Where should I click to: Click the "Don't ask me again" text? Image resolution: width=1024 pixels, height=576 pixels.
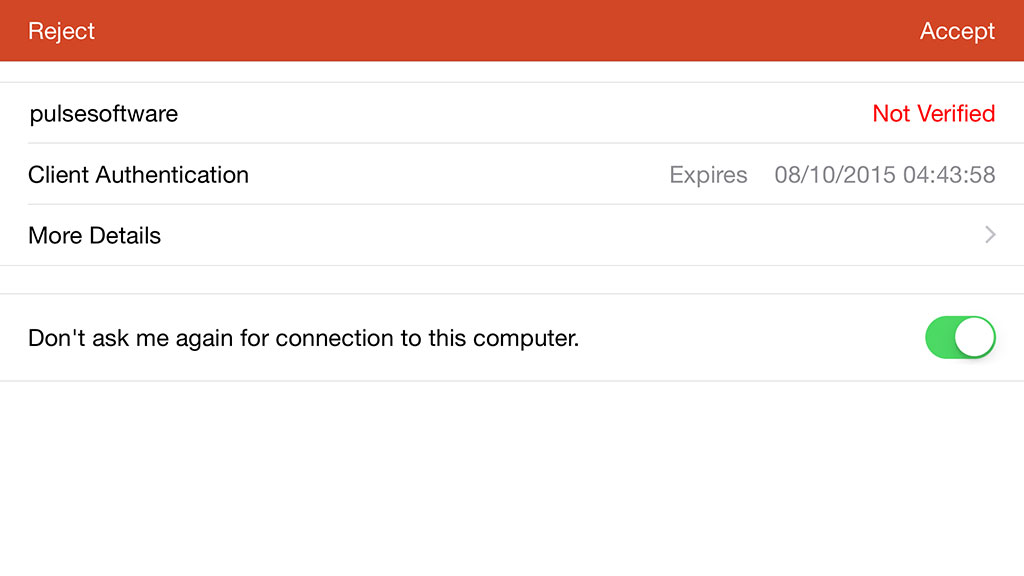point(303,338)
